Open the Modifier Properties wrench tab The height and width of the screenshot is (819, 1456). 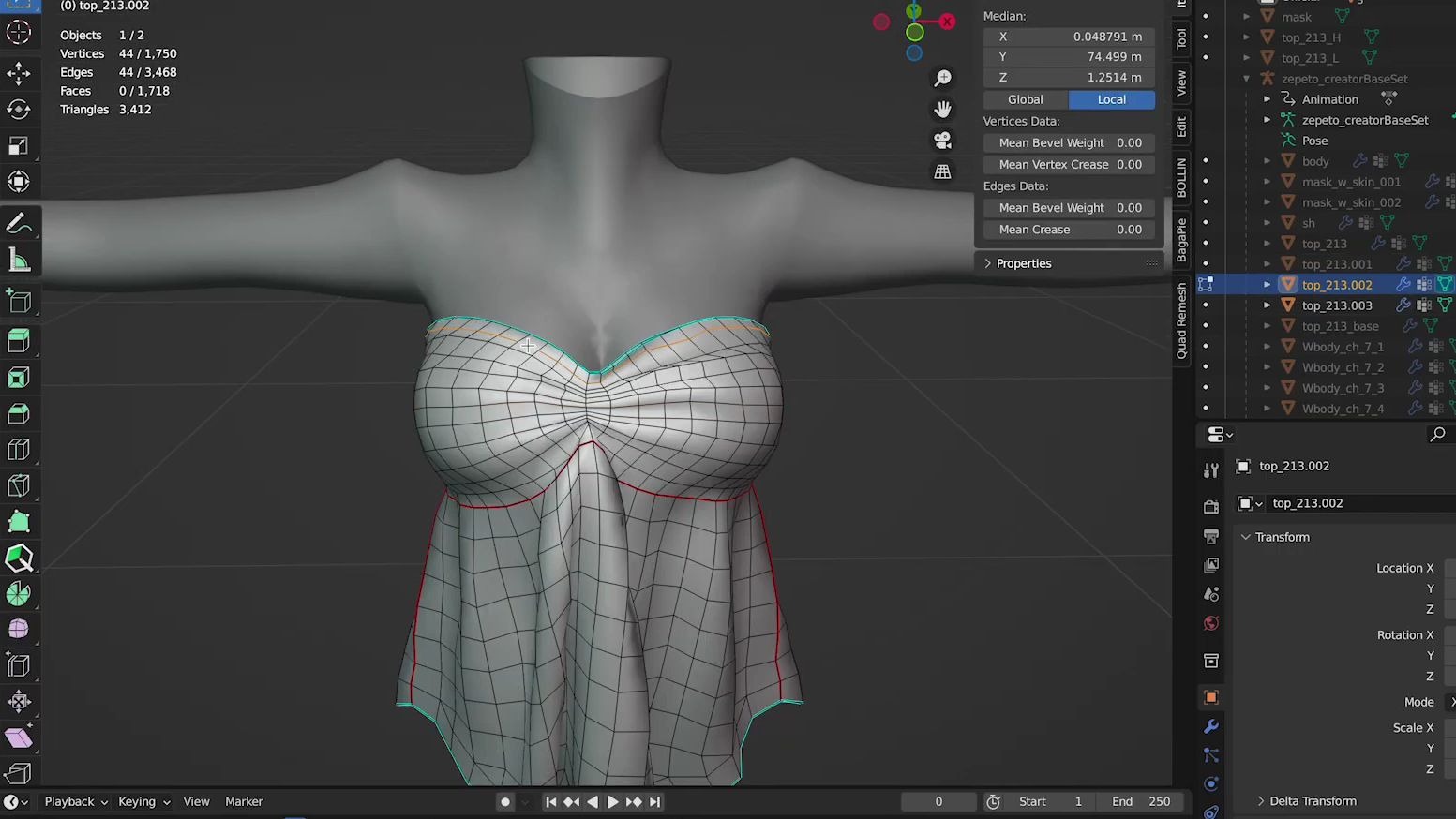(x=1210, y=726)
